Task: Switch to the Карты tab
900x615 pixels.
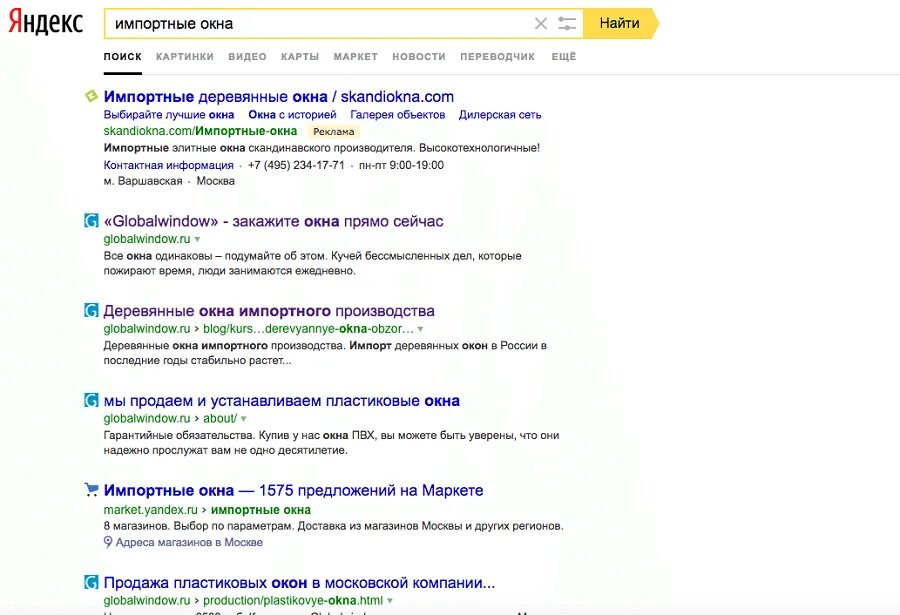Action: click(300, 56)
